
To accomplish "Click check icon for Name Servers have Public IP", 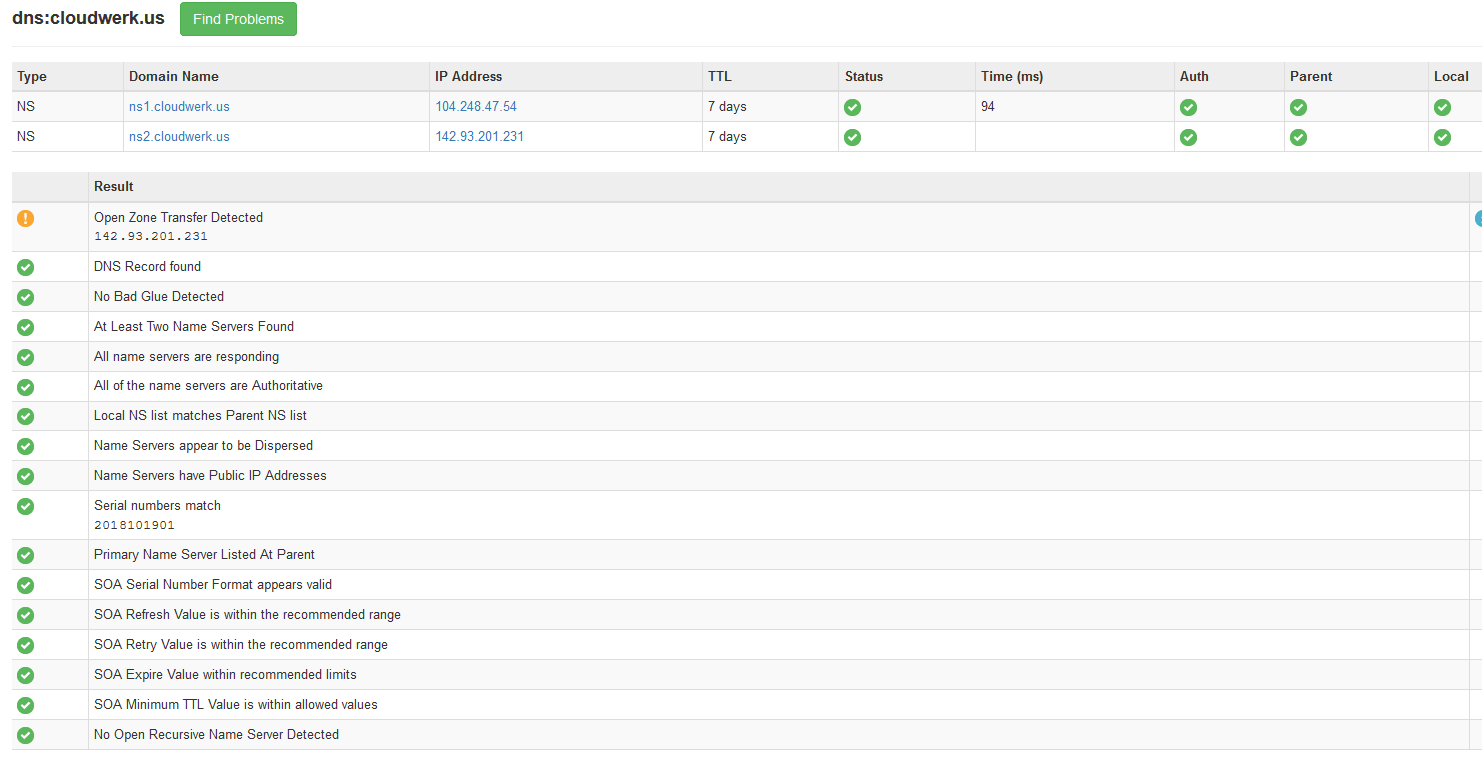I will [x=26, y=476].
